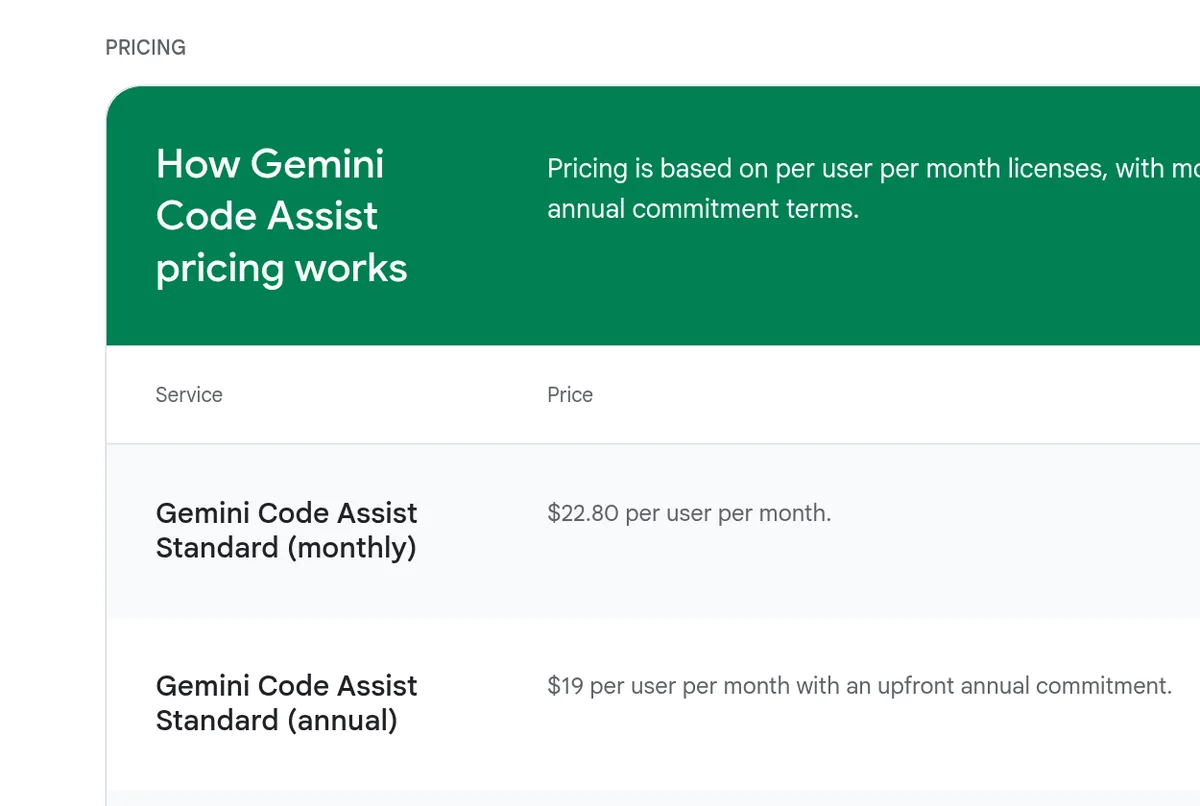1200x806 pixels.
Task: Click the PRICING section label
Action: coord(146,48)
